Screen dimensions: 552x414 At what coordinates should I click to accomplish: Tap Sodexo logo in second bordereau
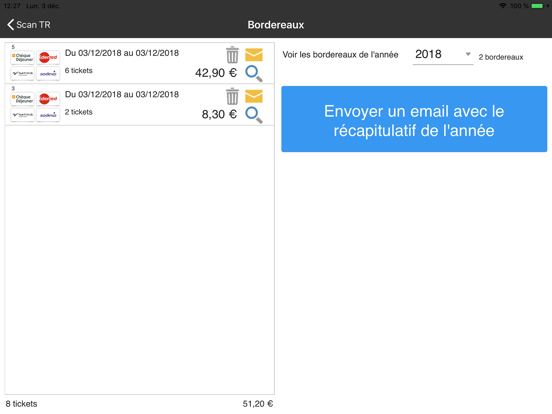(x=48, y=115)
